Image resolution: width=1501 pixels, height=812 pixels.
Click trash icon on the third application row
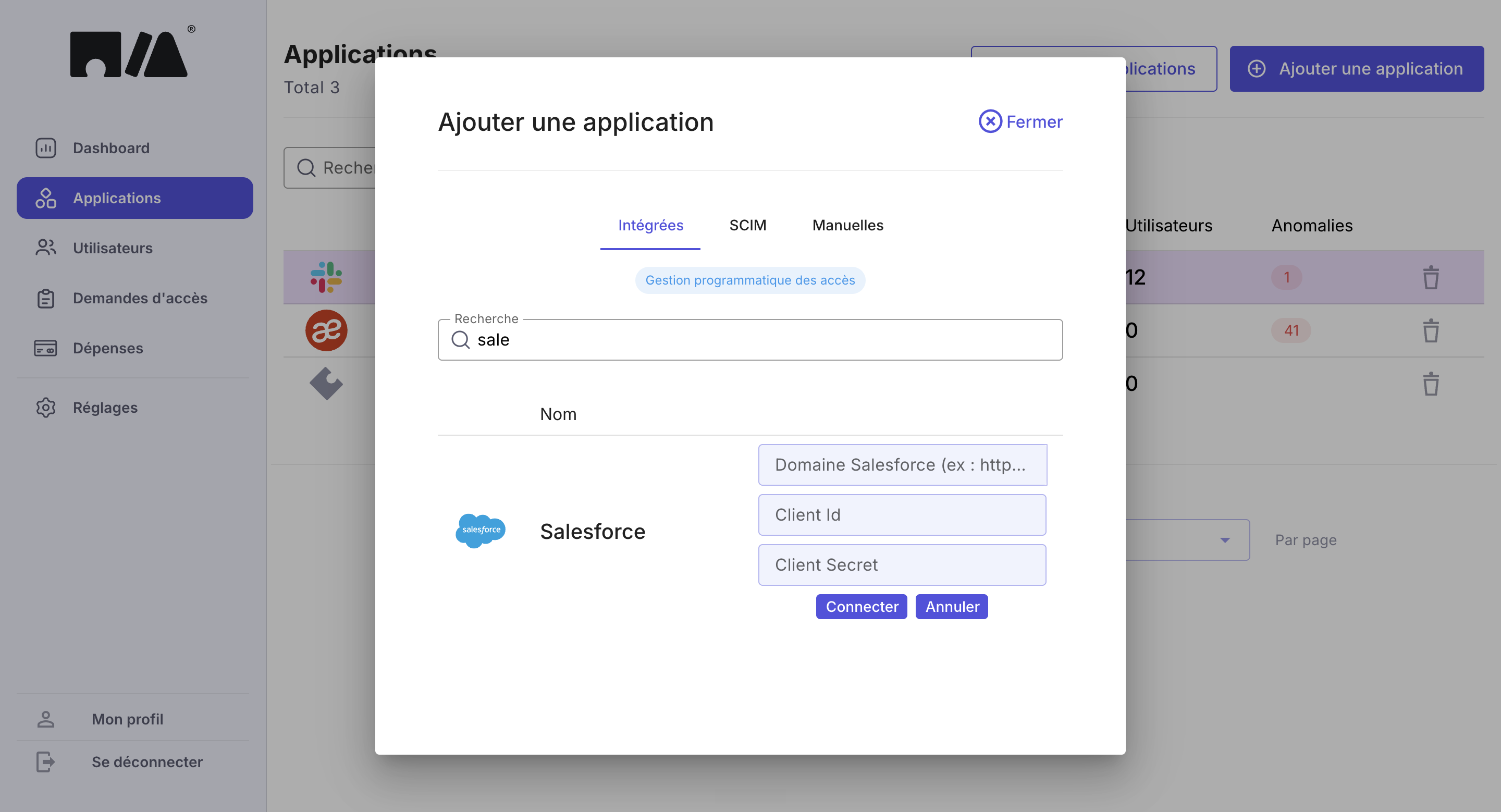click(x=1431, y=383)
